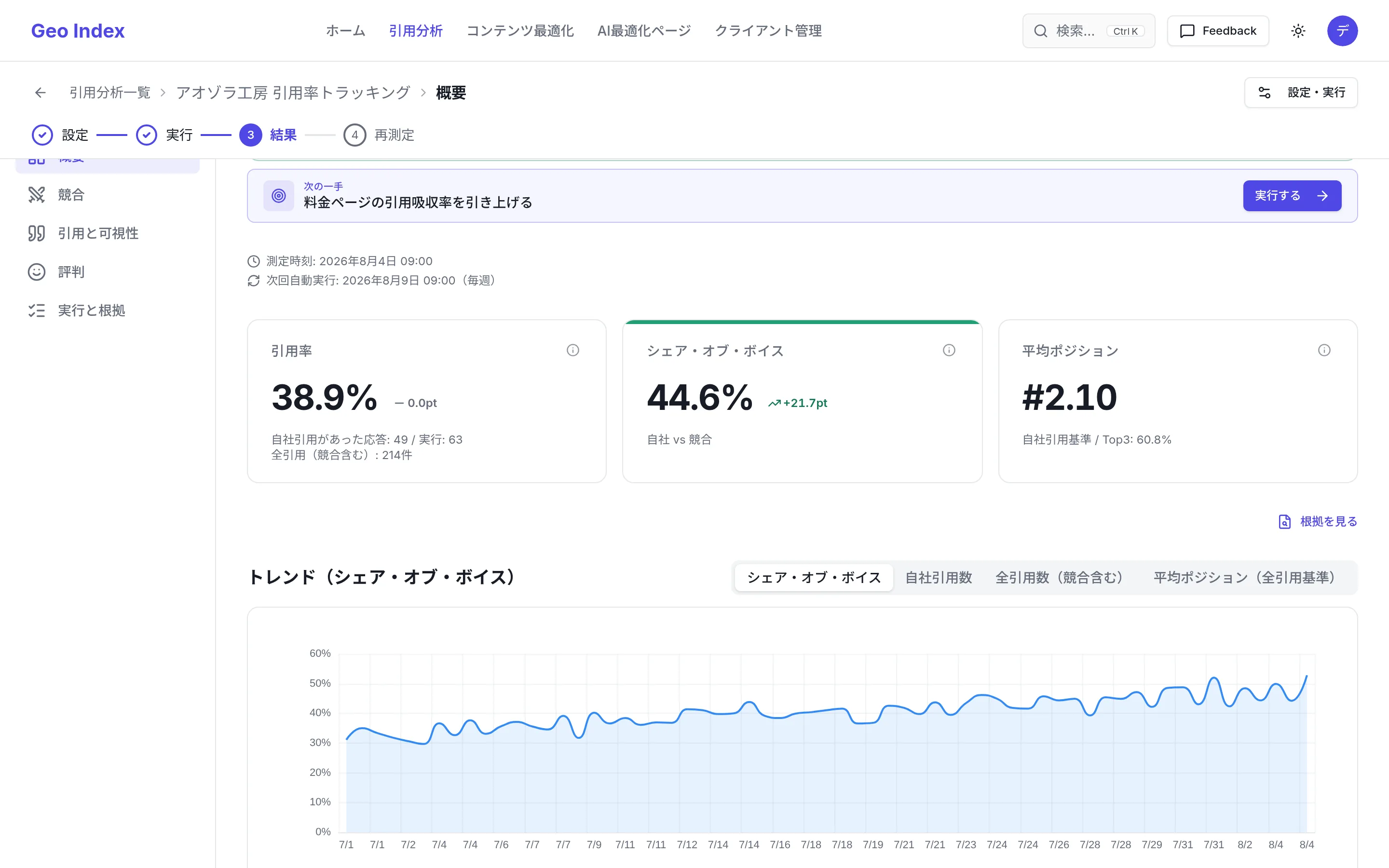Click info icon on 平均ポジション card
1389x868 pixels.
pos(1324,350)
